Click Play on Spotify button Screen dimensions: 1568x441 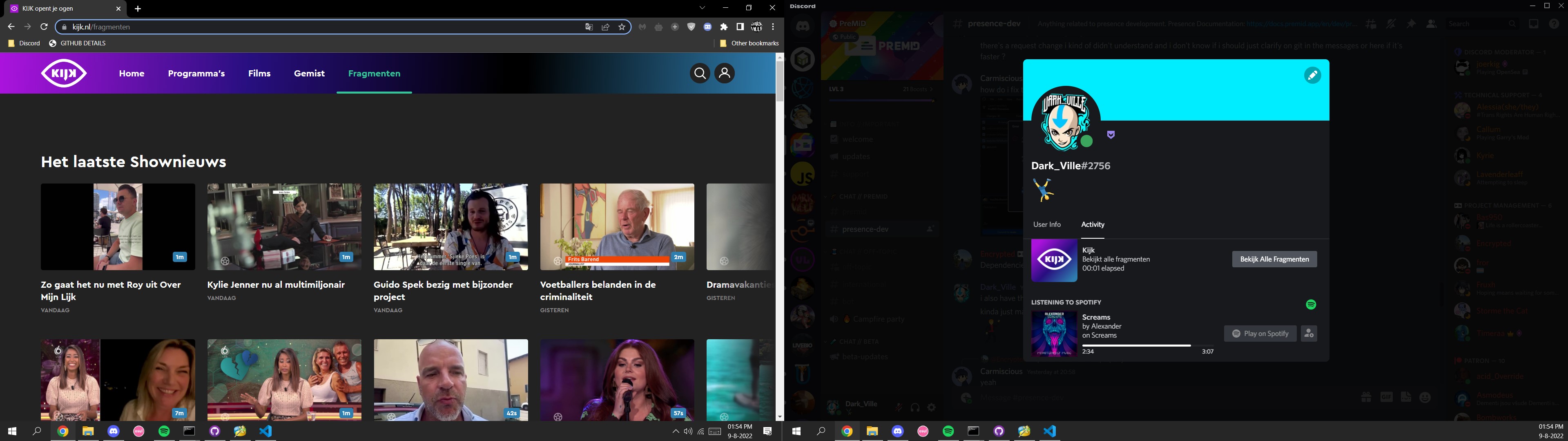(x=1260, y=333)
